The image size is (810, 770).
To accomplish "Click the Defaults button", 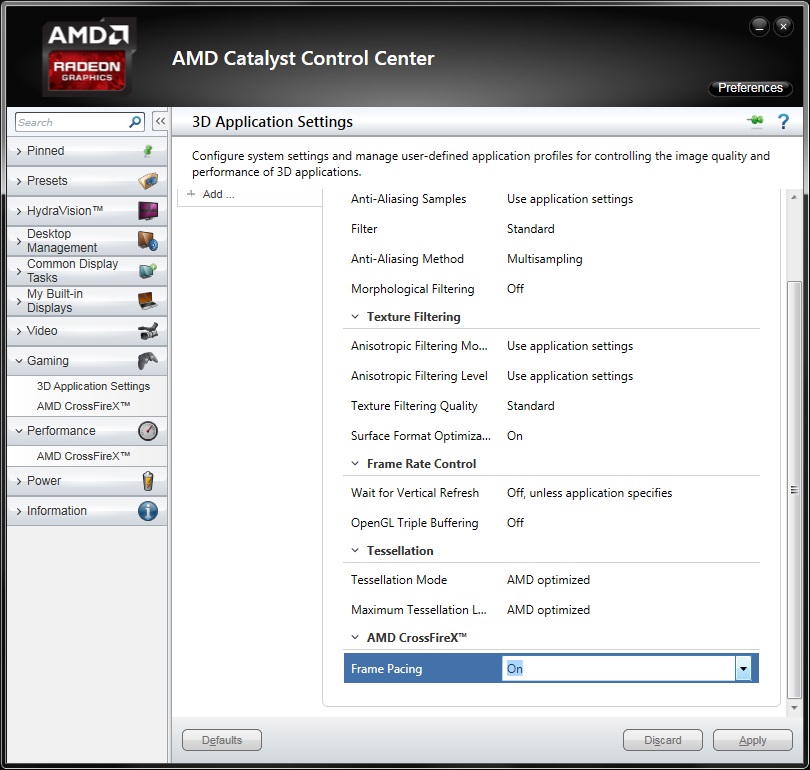I will (x=222, y=740).
